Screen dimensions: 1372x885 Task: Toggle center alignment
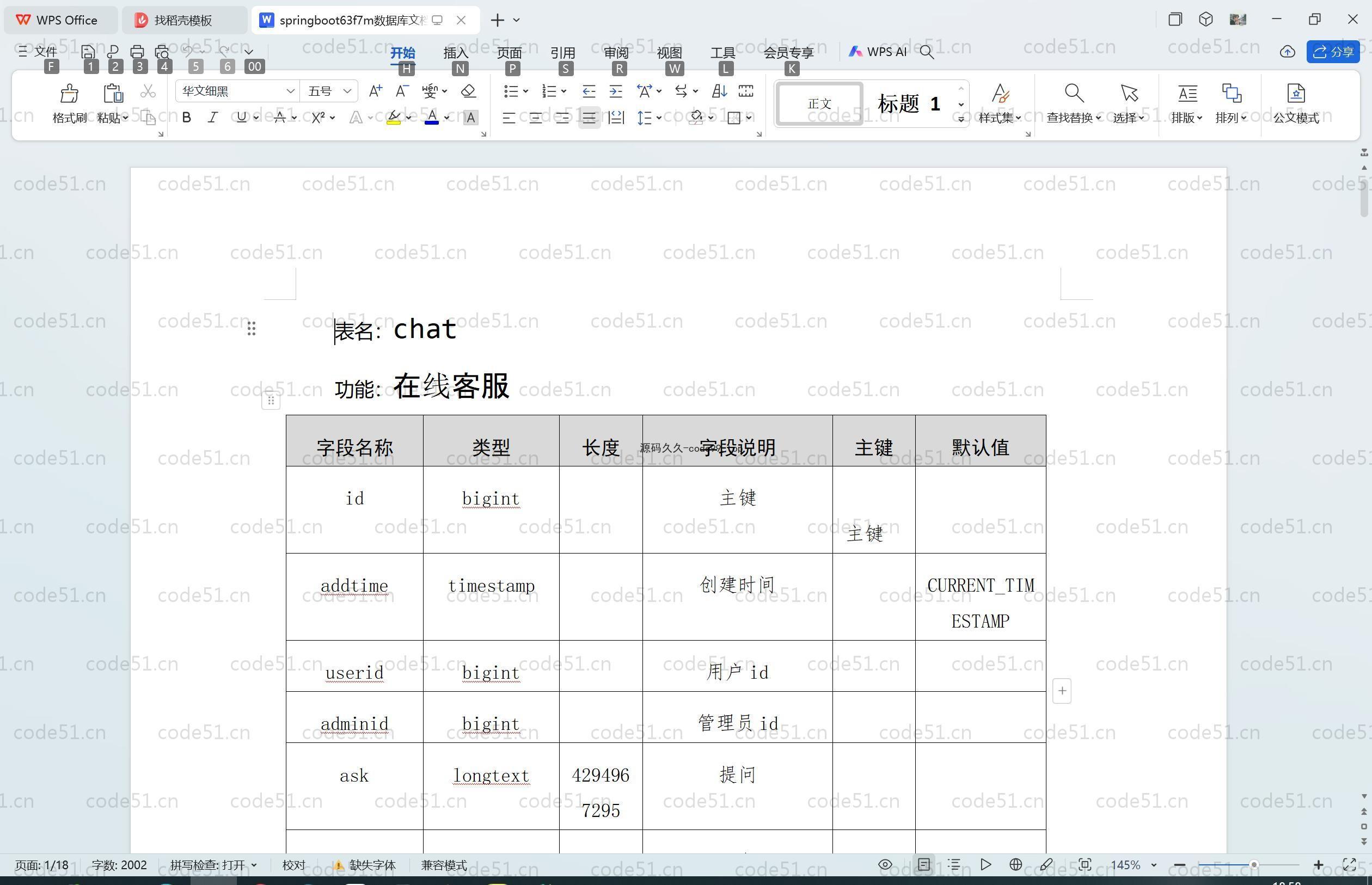coord(535,118)
